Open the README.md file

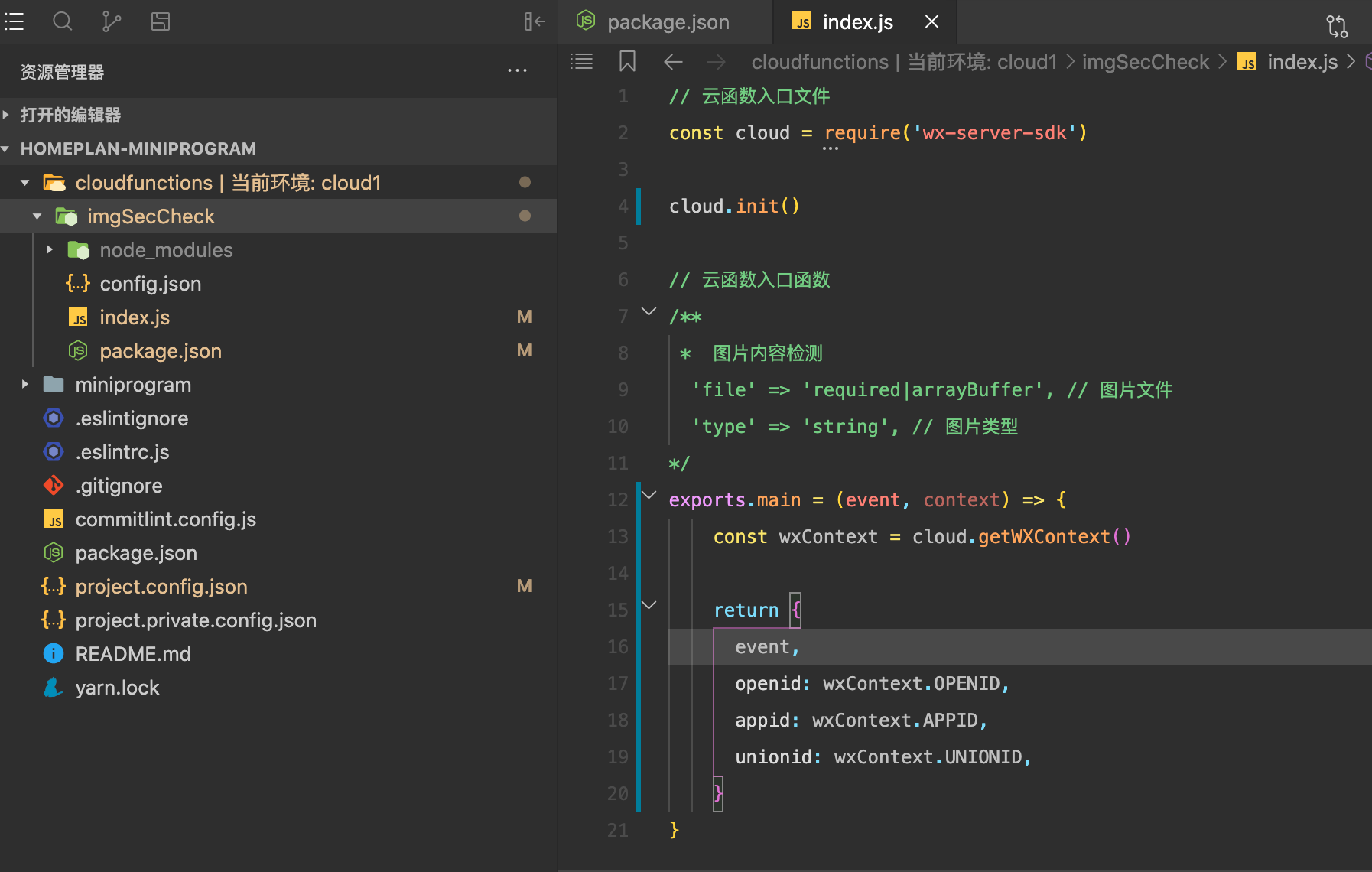[x=278, y=654]
